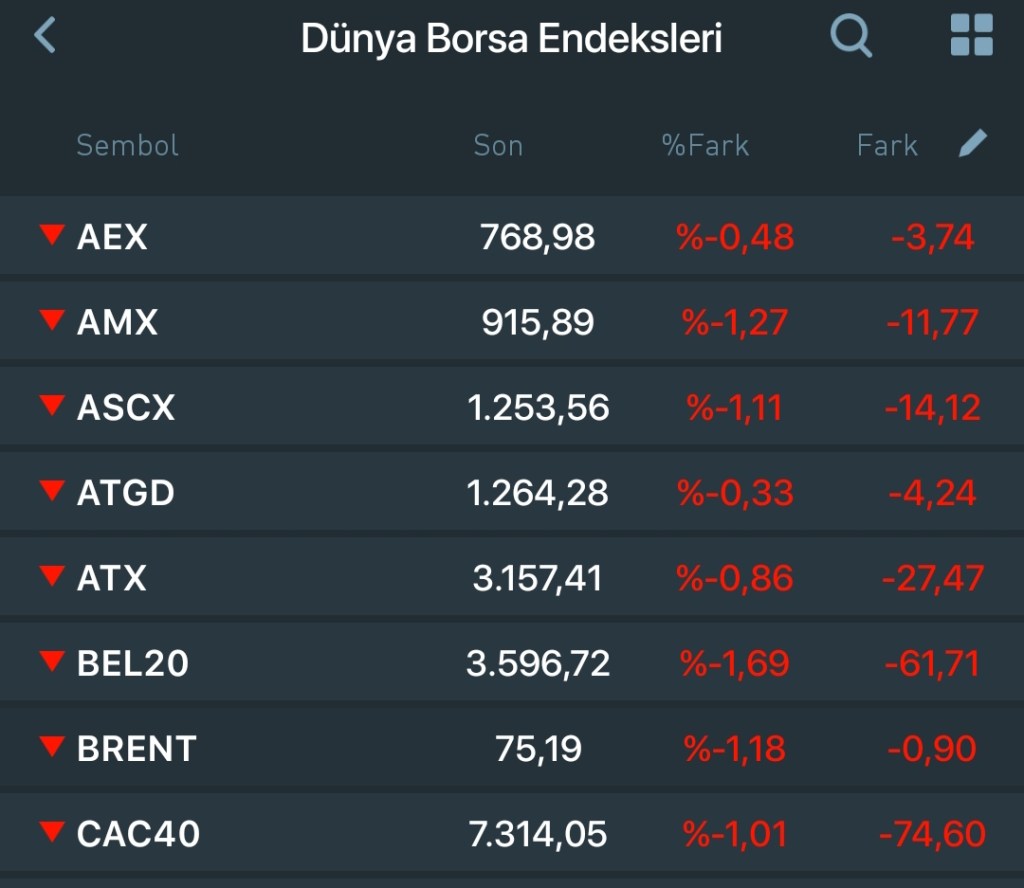This screenshot has height=888, width=1024.
Task: Click the red triangle next to CAC40
Action: (x=51, y=831)
